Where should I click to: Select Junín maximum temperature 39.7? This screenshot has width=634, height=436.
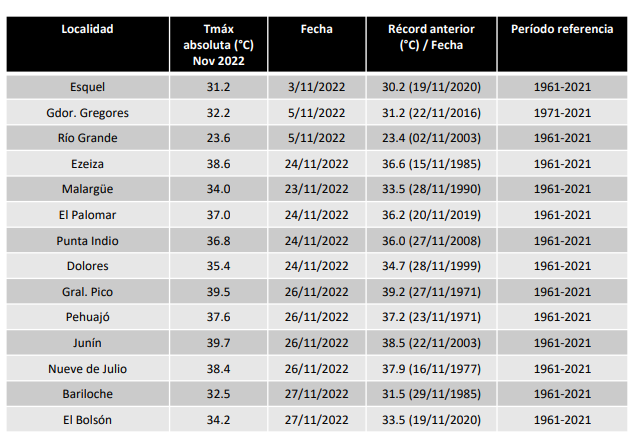coord(218,343)
